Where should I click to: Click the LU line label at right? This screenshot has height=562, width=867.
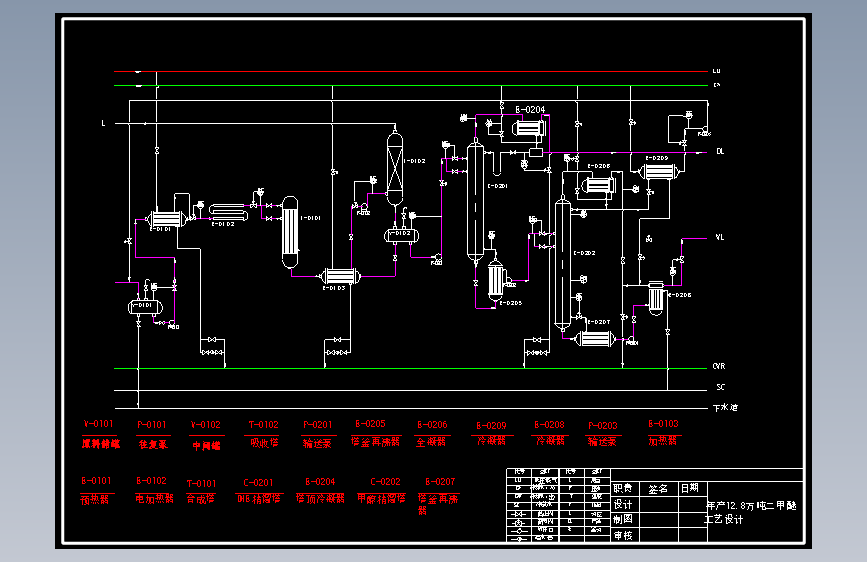[717, 71]
